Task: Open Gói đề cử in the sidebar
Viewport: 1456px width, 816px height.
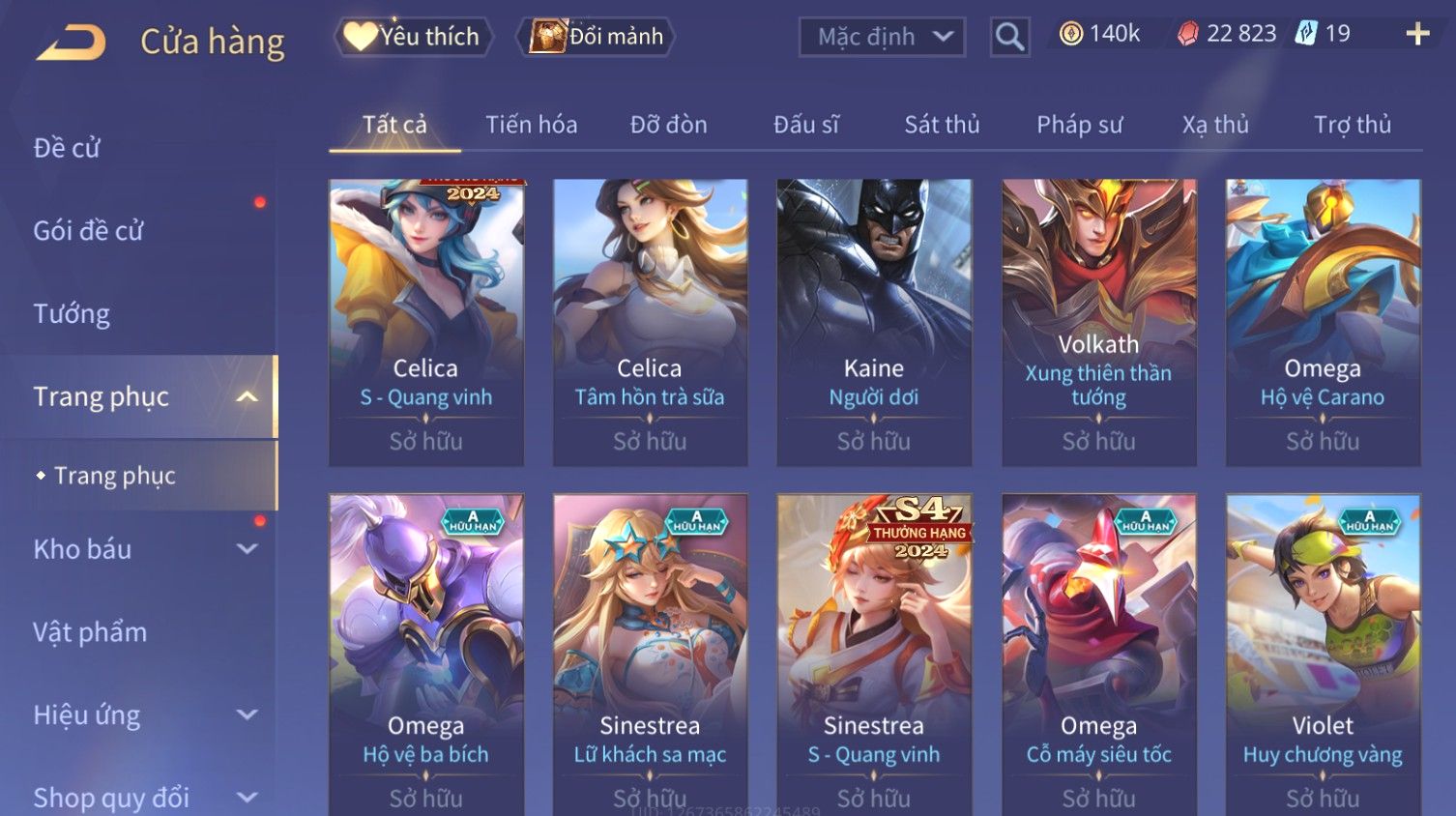Action: click(88, 231)
